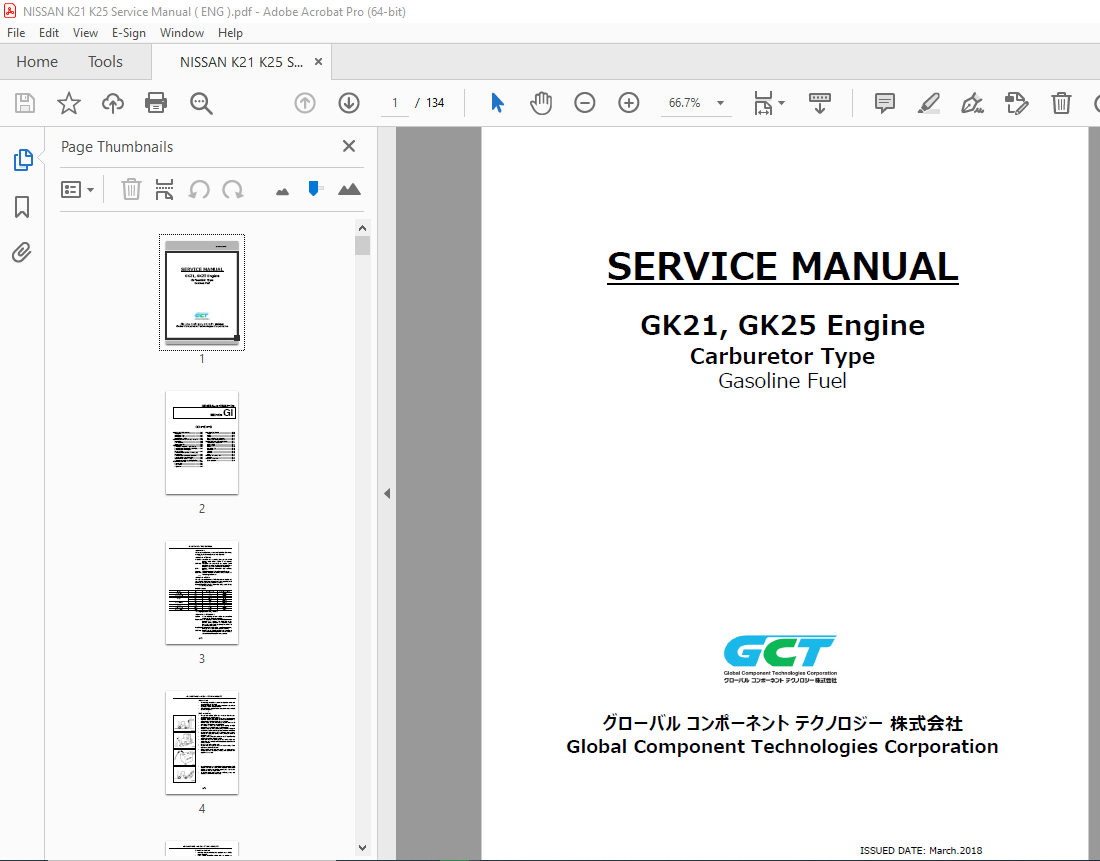Open the Attachments paperclip panel
The width and height of the screenshot is (1100, 861).
tap(22, 253)
